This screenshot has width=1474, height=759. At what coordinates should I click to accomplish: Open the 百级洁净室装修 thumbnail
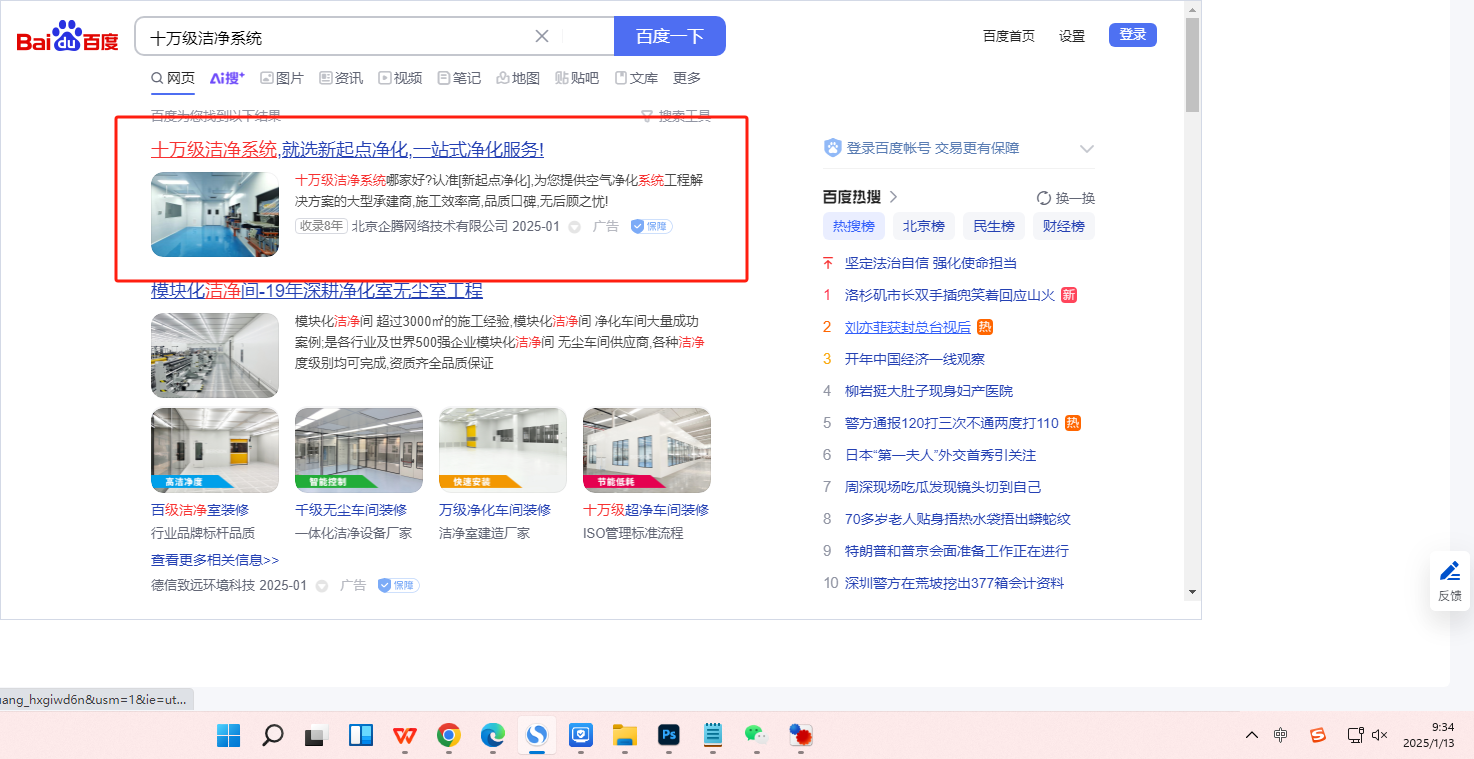(x=215, y=450)
